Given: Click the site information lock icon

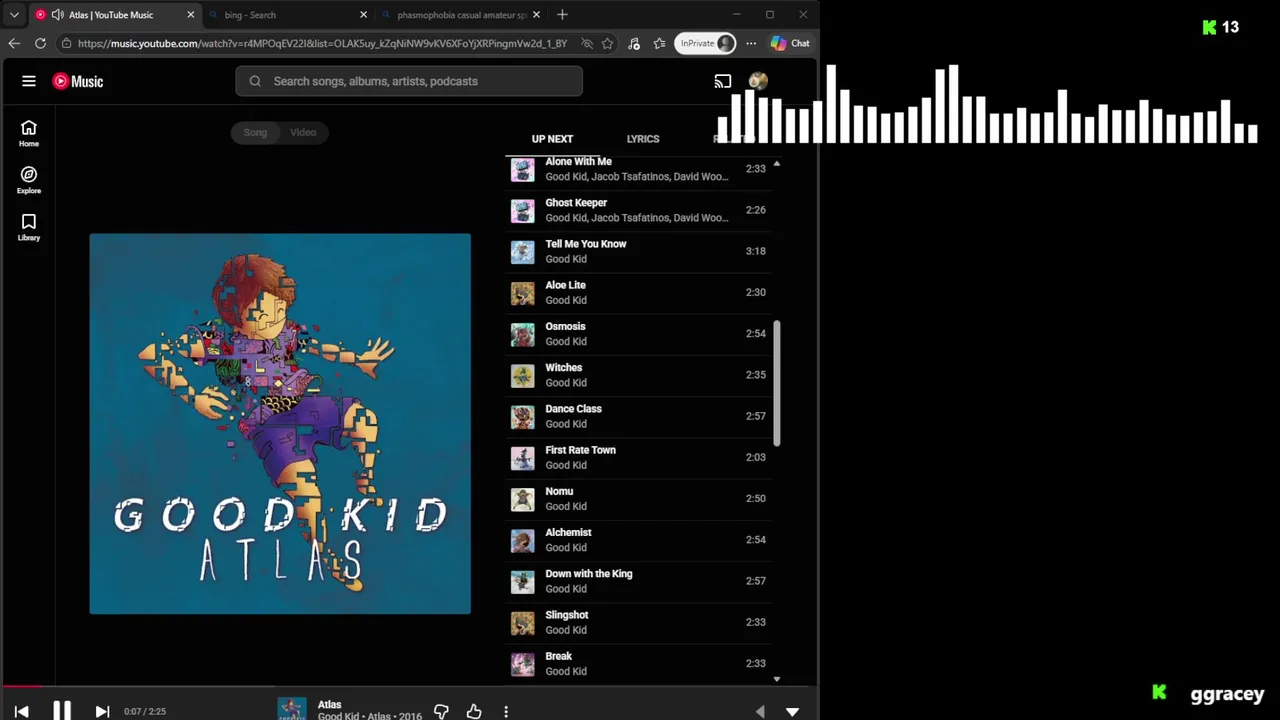Looking at the screenshot, I should pyautogui.click(x=66, y=43).
